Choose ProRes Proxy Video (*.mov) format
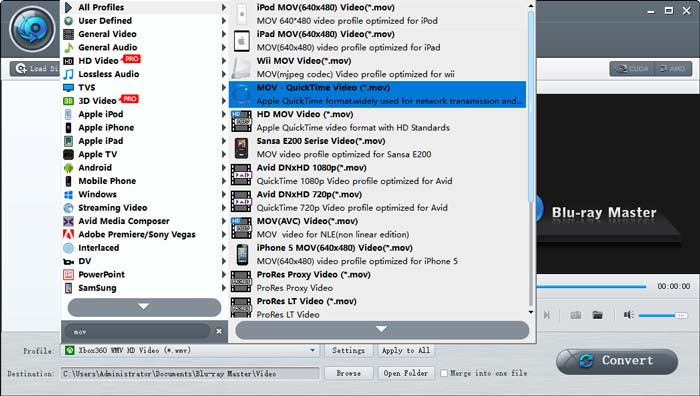The height and width of the screenshot is (396, 700). (x=377, y=281)
